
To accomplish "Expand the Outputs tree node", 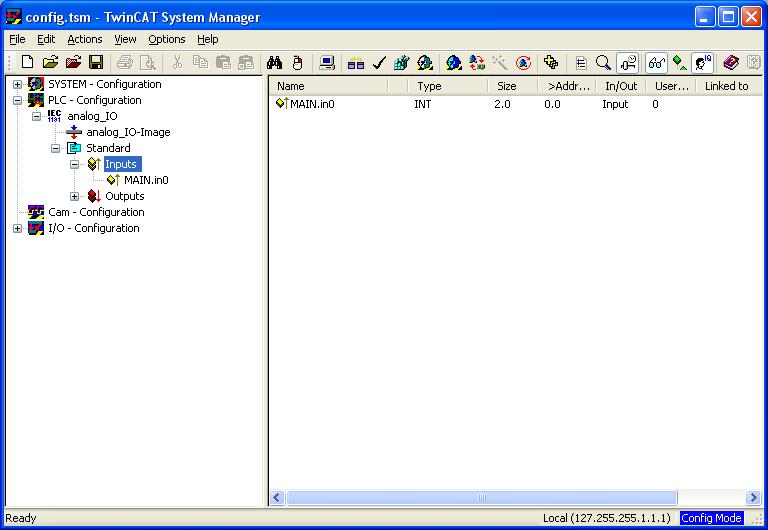I will [74, 196].
